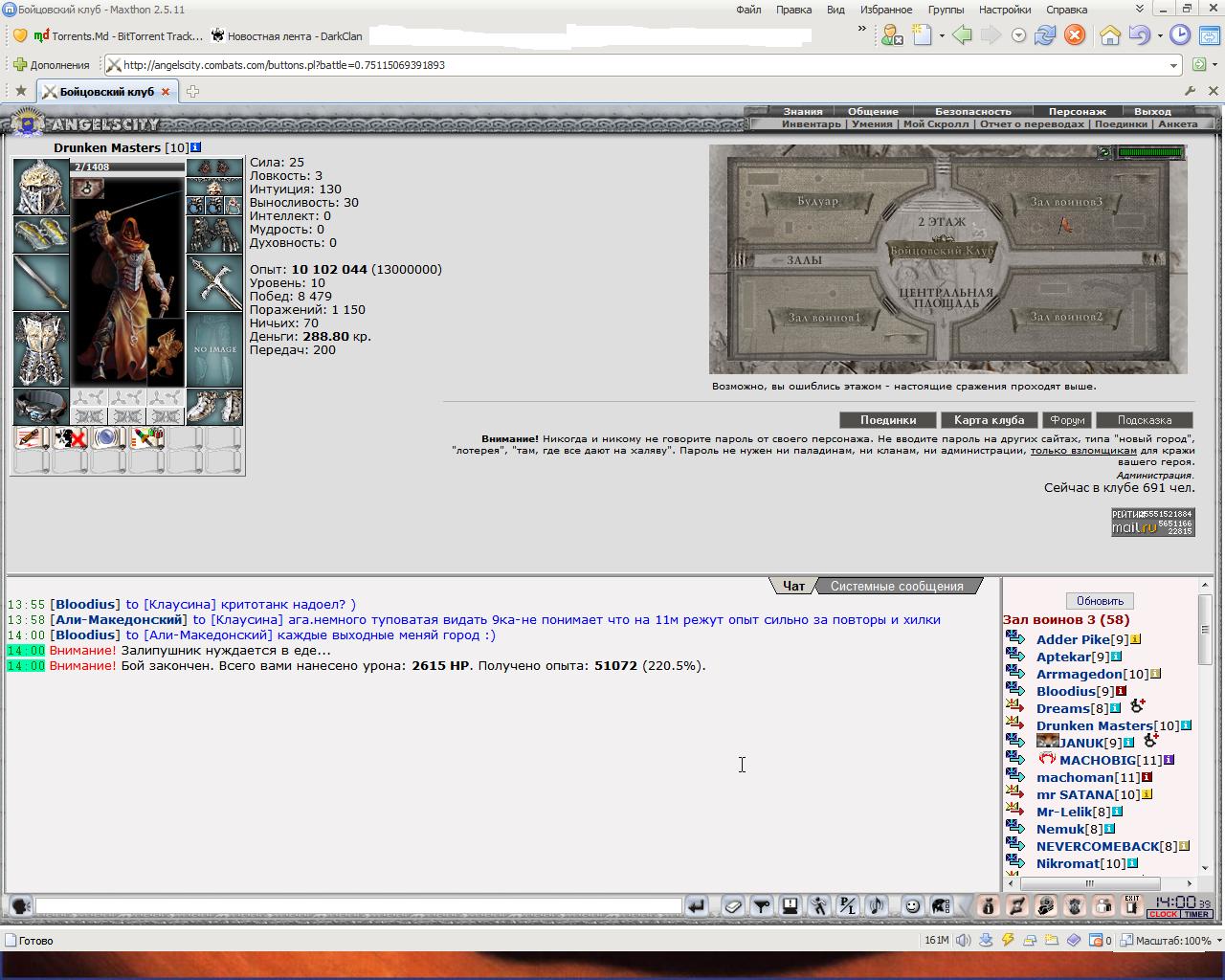Click the P/L translit toggle icon
The width and height of the screenshot is (1225, 980).
(x=847, y=905)
